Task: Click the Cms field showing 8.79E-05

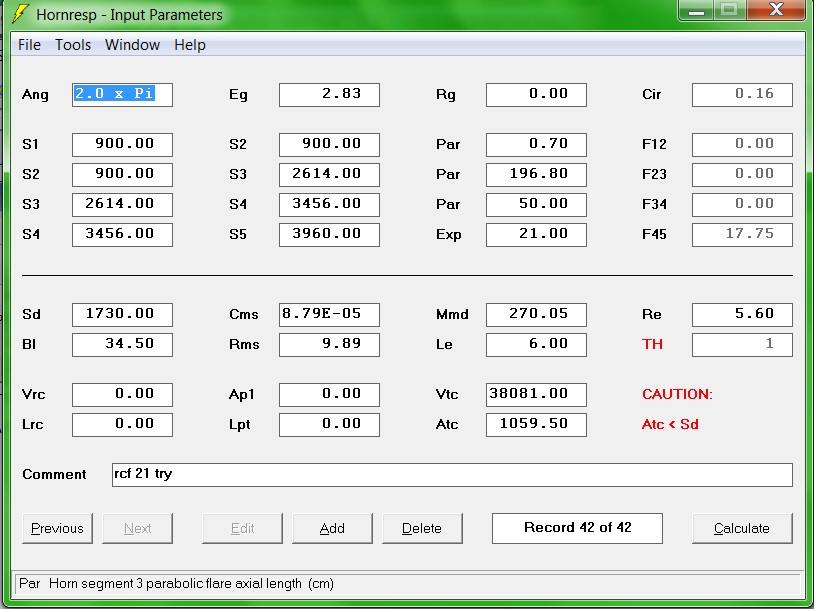Action: [329, 315]
